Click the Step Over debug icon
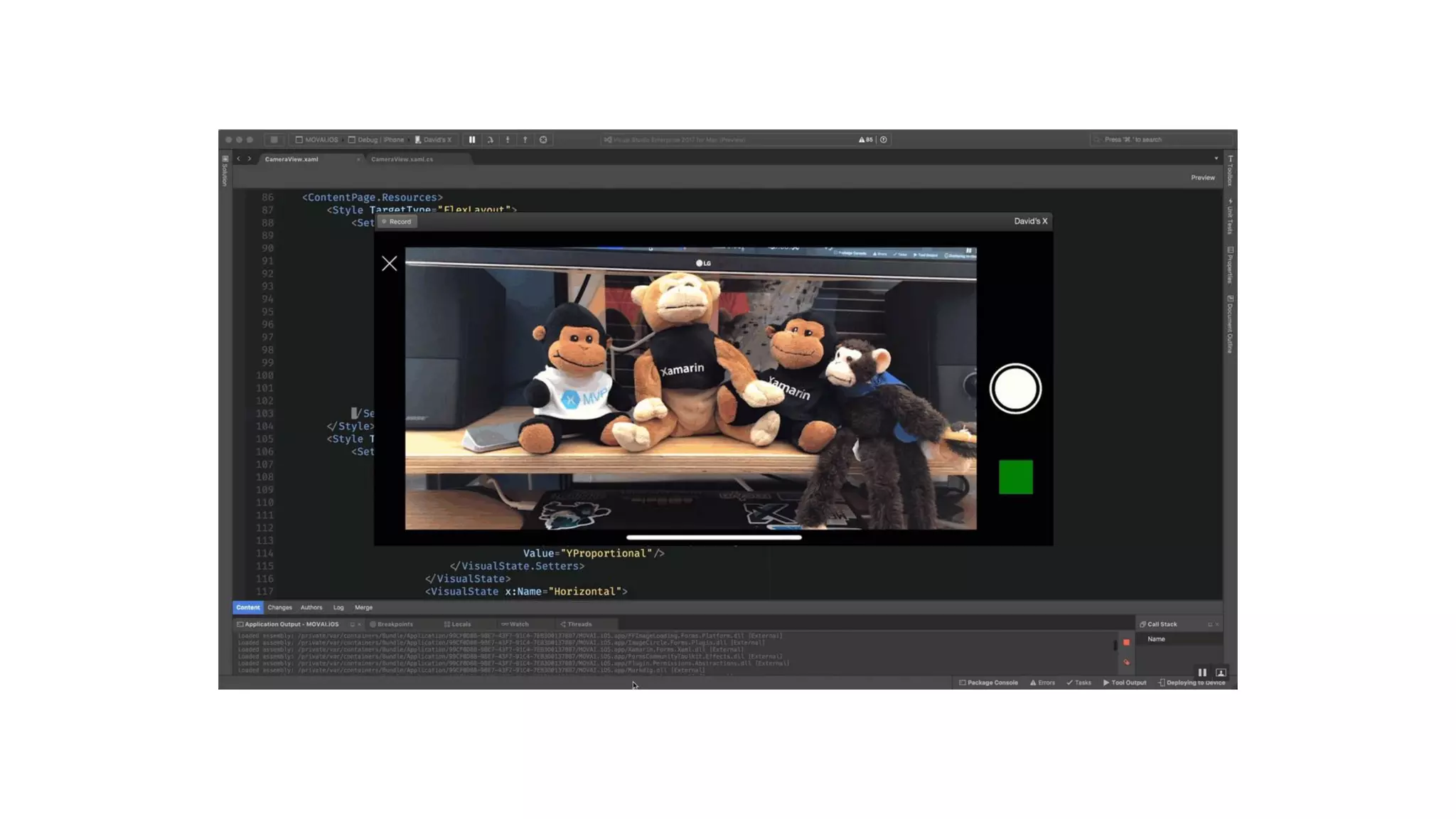The image size is (1456, 819). coord(490,140)
